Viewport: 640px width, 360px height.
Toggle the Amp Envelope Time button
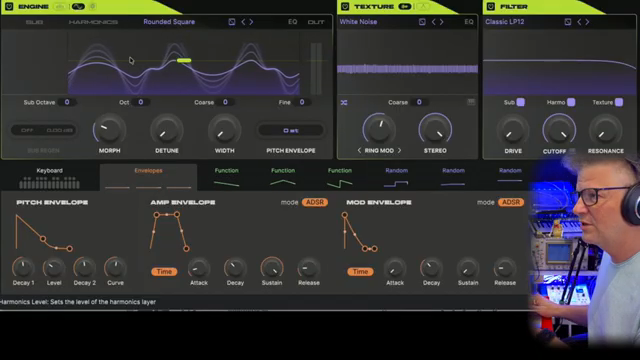pyautogui.click(x=164, y=272)
